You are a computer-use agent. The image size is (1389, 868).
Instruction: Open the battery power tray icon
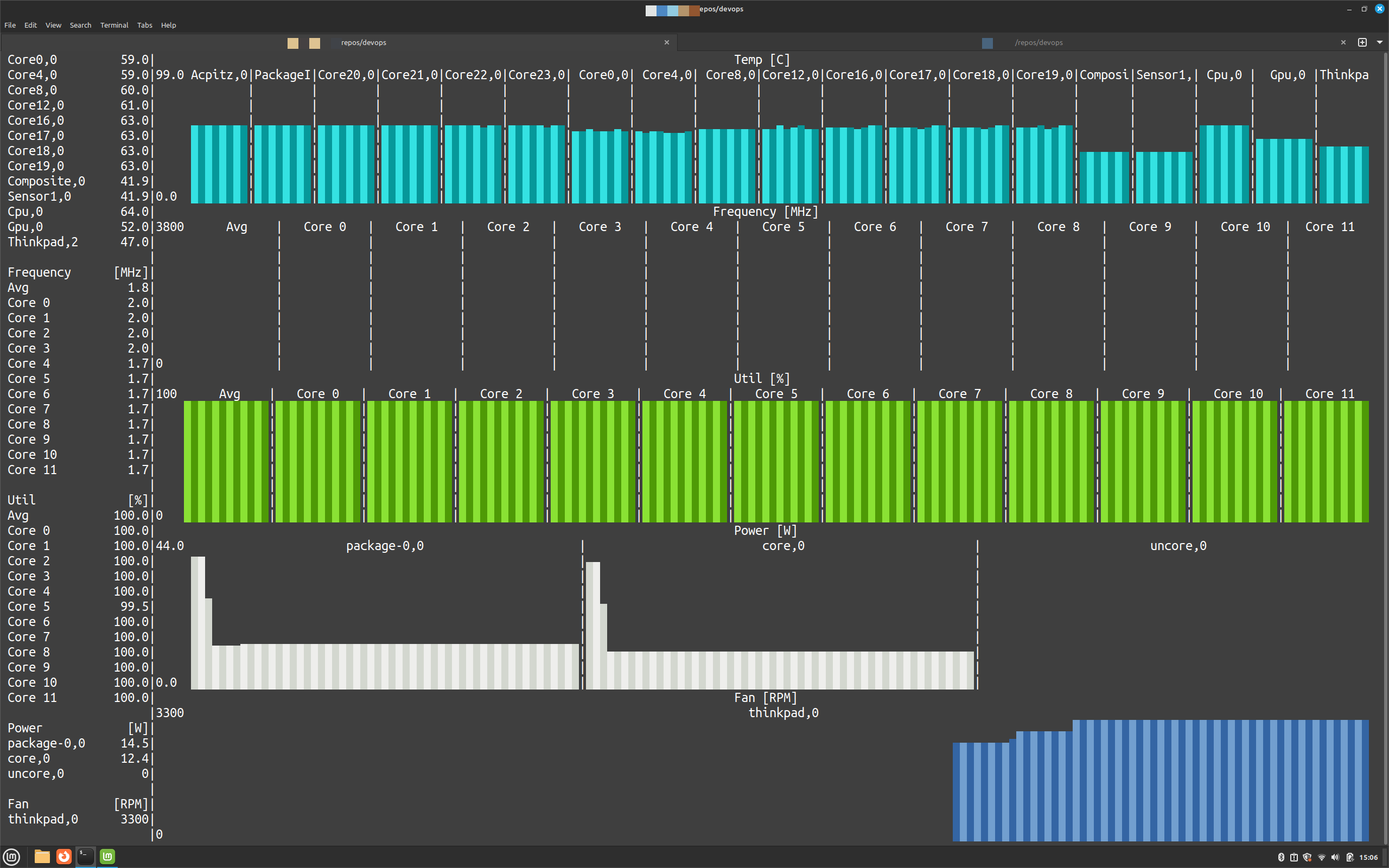(1349, 857)
